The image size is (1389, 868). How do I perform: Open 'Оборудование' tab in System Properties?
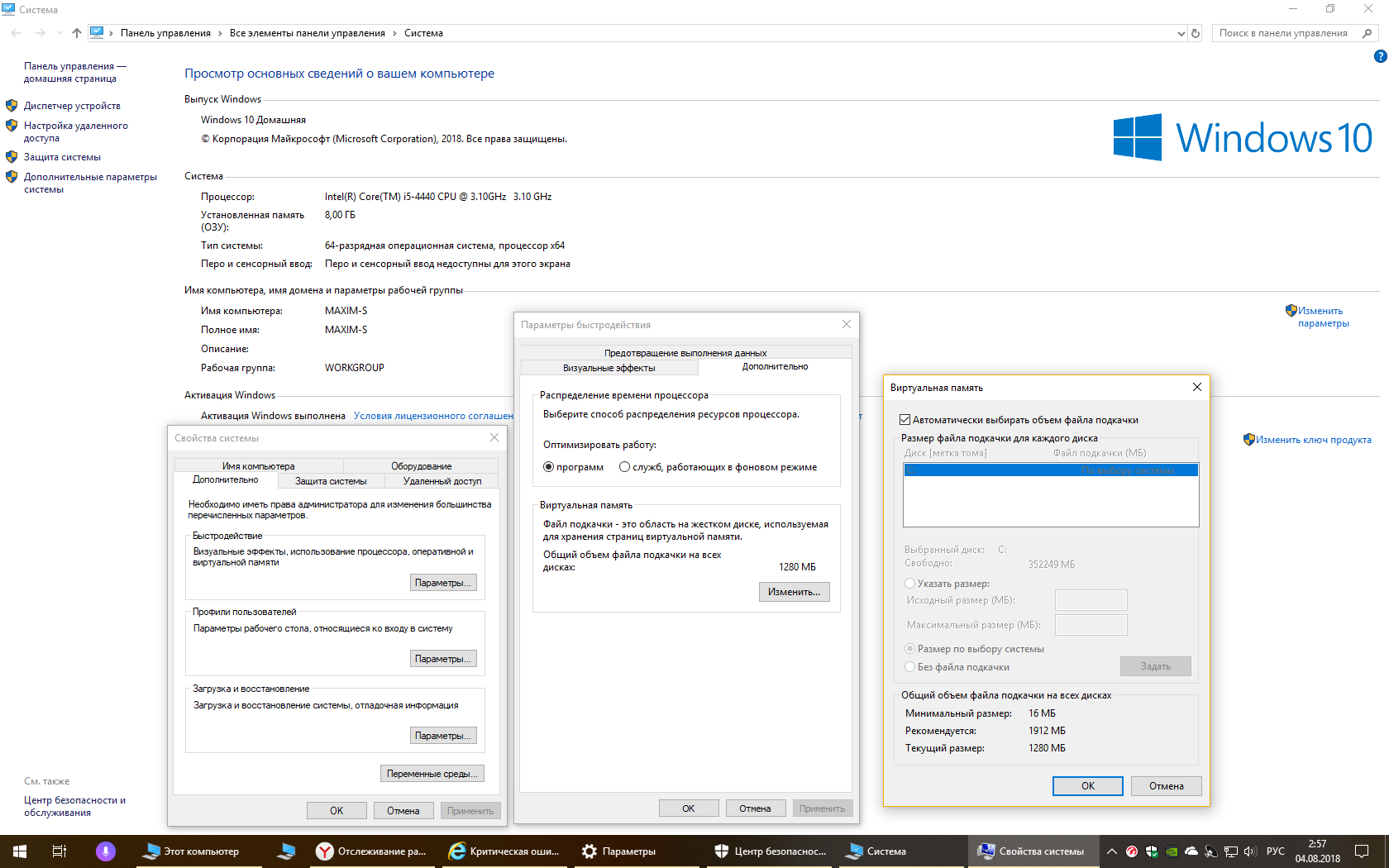[x=422, y=466]
